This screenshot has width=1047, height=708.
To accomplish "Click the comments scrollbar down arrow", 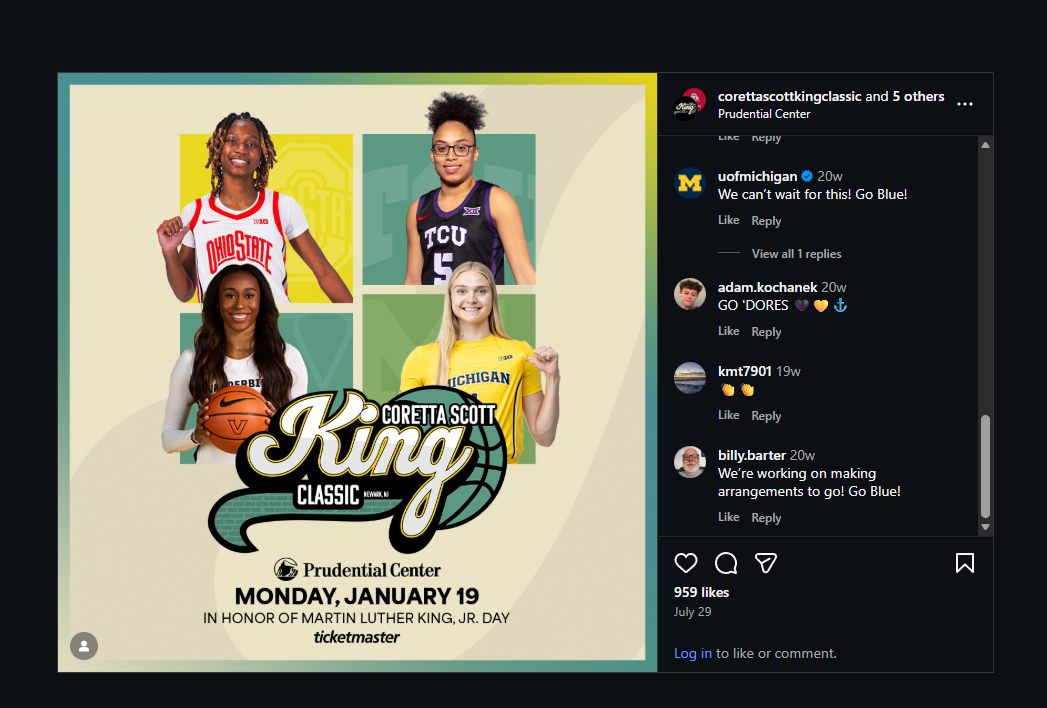I will [986, 527].
